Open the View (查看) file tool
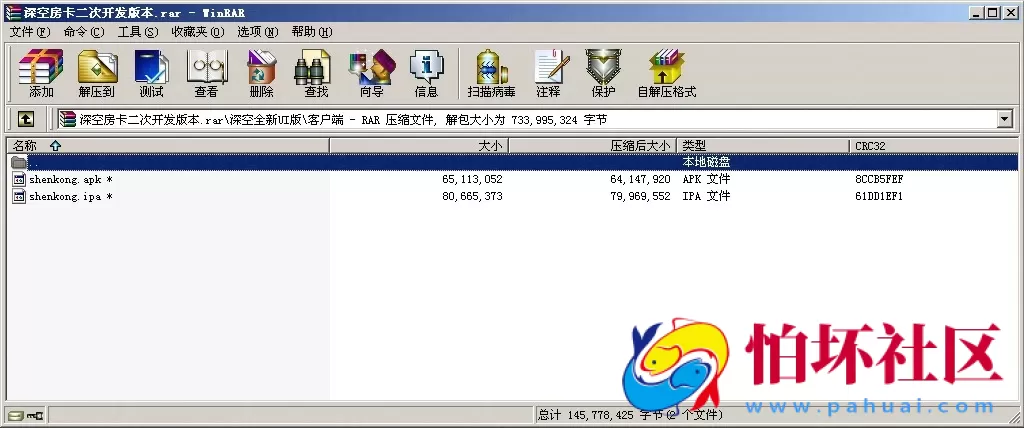This screenshot has height=428, width=1024. [206, 73]
